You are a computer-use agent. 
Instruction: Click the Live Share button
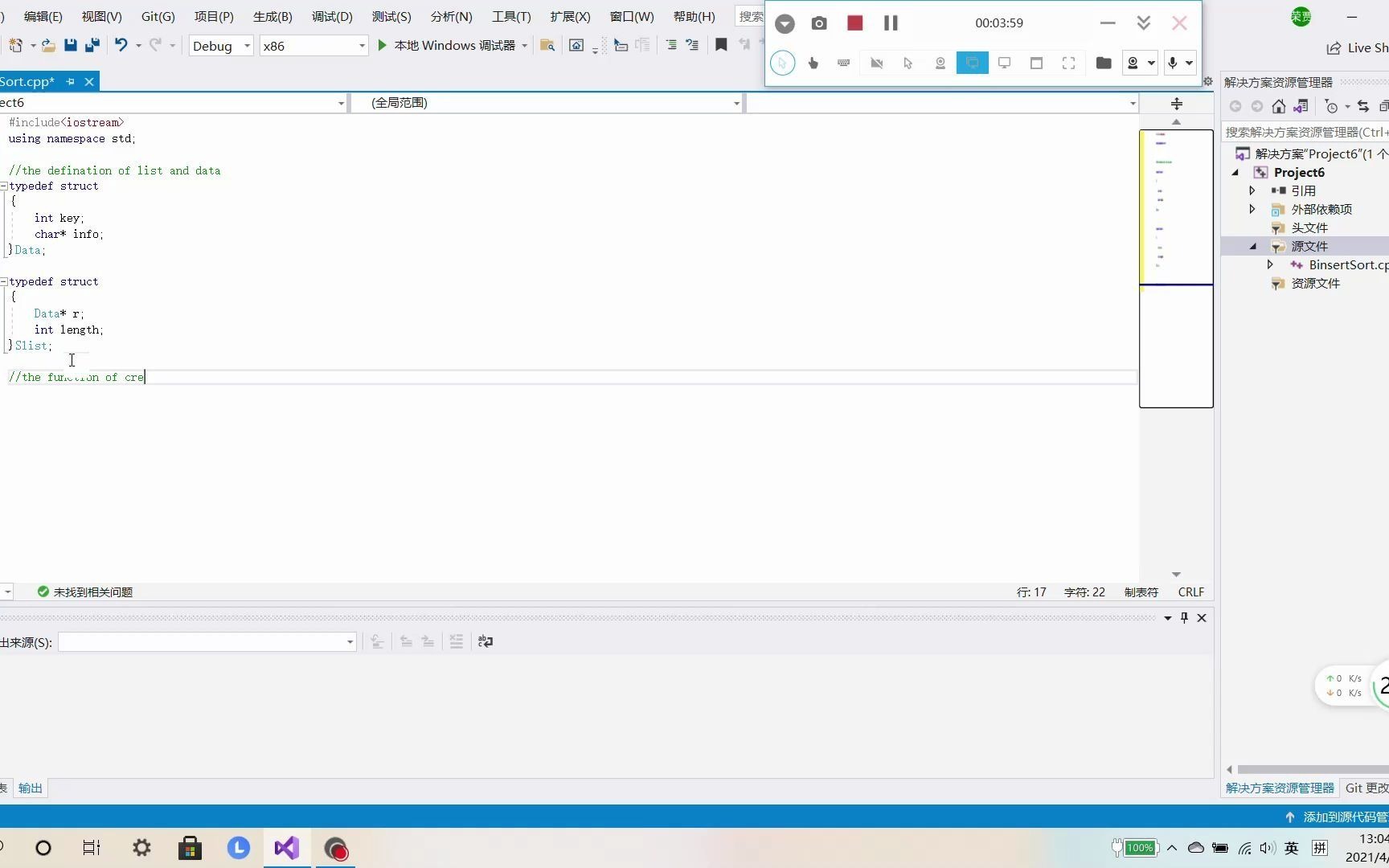1357,48
